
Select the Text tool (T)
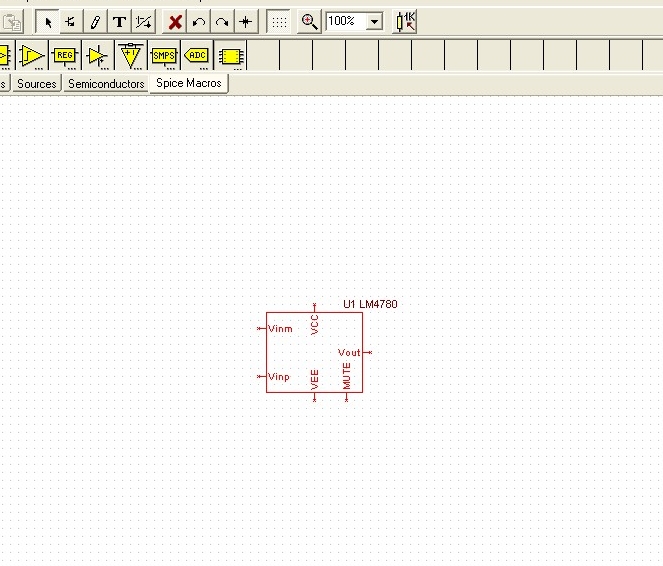pos(120,22)
